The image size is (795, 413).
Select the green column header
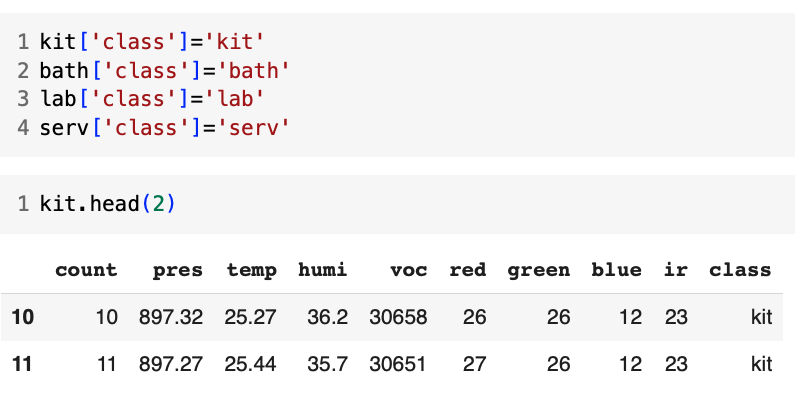(x=538, y=271)
